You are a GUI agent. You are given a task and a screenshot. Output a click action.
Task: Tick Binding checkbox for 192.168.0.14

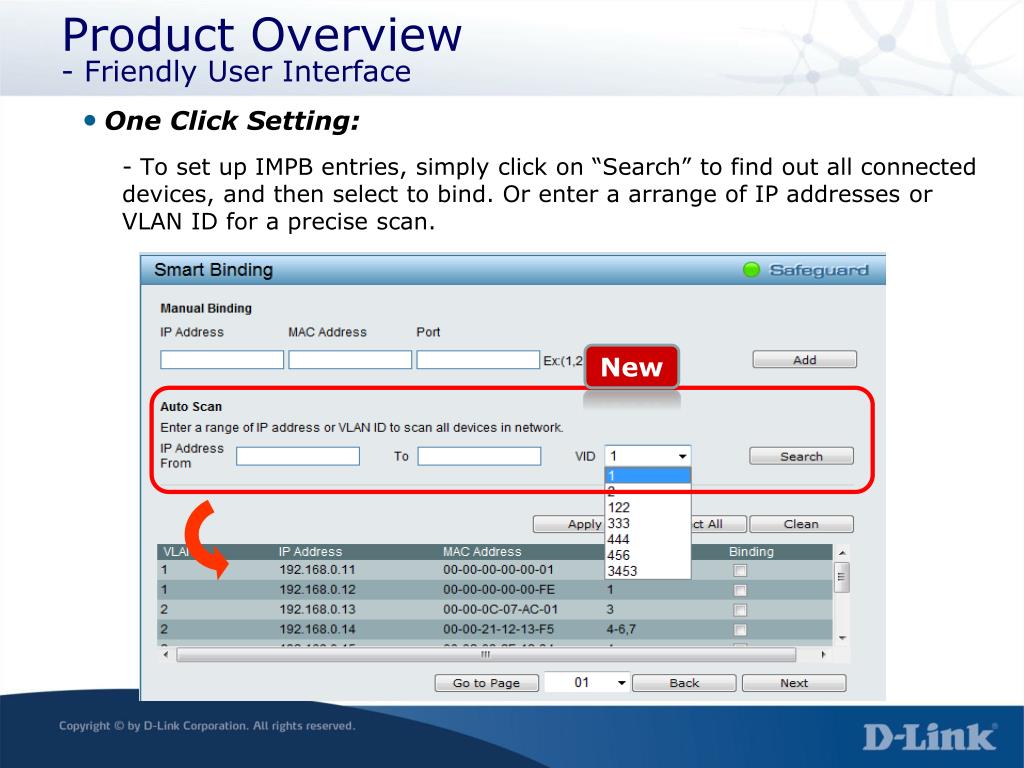point(739,630)
